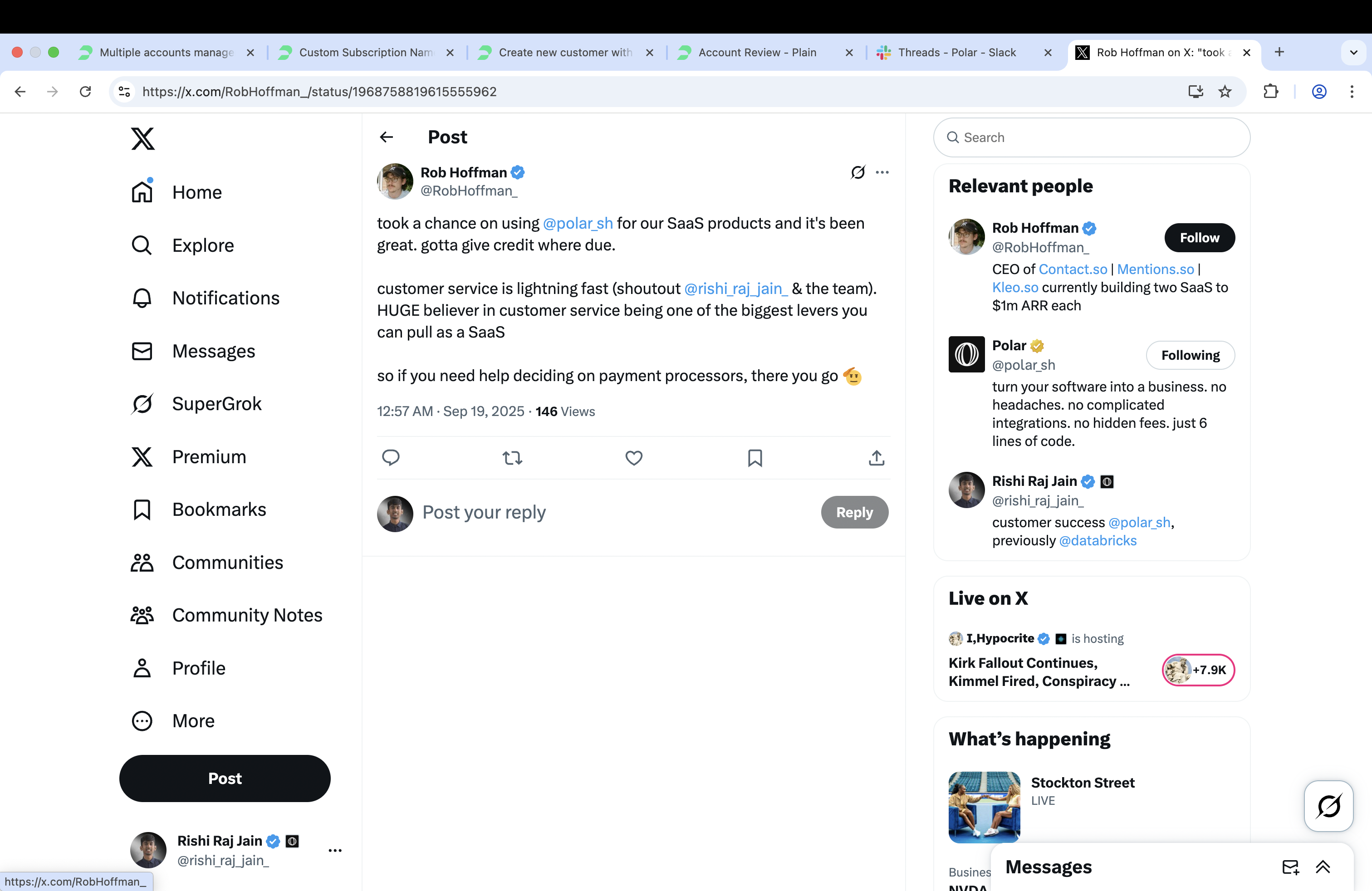Select the Explore magnifying glass icon

click(142, 245)
